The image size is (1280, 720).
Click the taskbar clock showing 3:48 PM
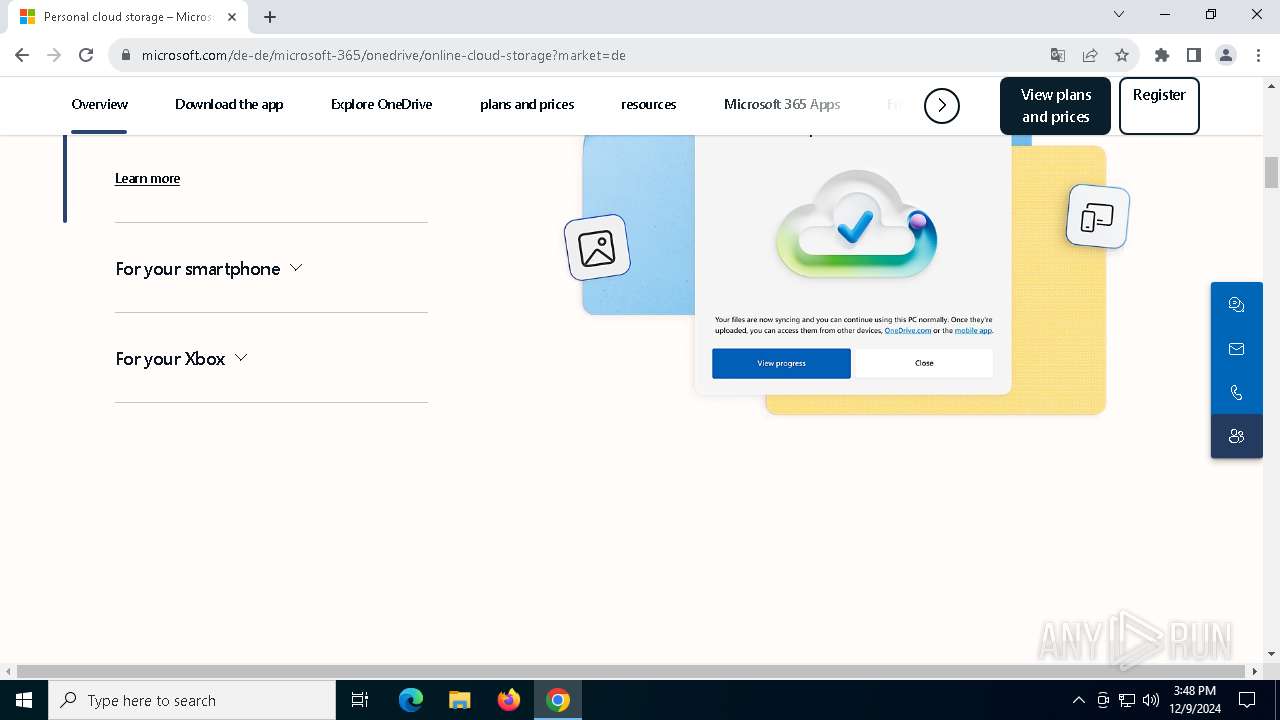[x=1194, y=700]
